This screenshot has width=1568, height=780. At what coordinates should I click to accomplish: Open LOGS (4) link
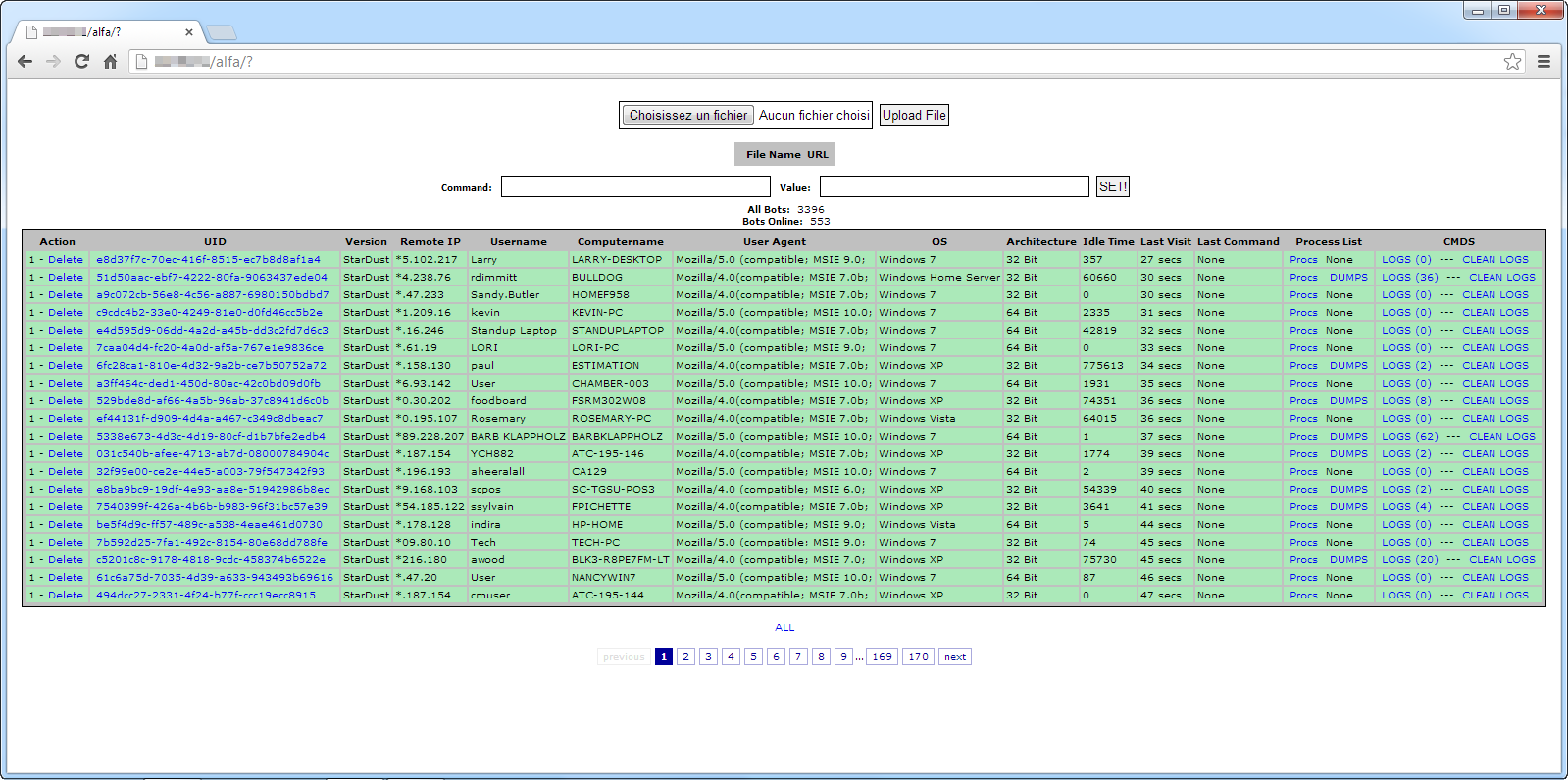1406,507
